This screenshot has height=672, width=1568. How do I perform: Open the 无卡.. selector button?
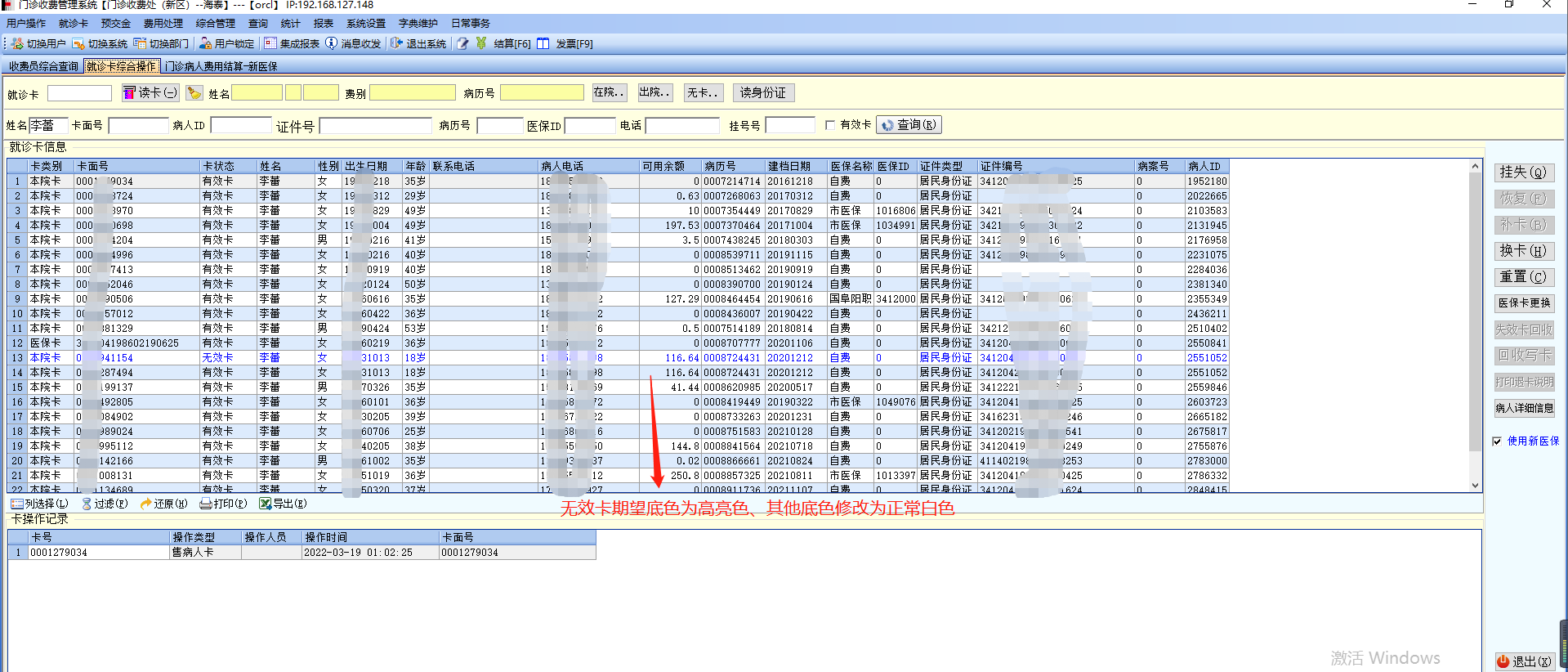coord(703,92)
